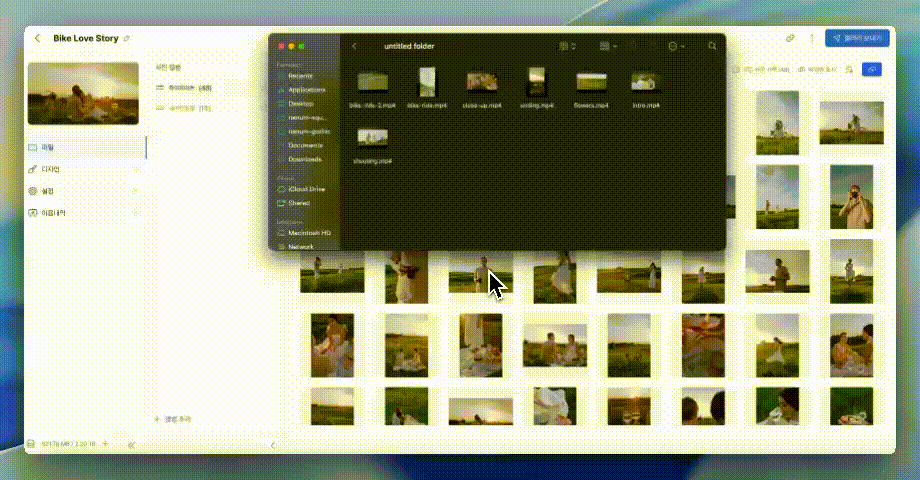
Task: Click the blue upload button above photo grid
Action: click(x=871, y=69)
